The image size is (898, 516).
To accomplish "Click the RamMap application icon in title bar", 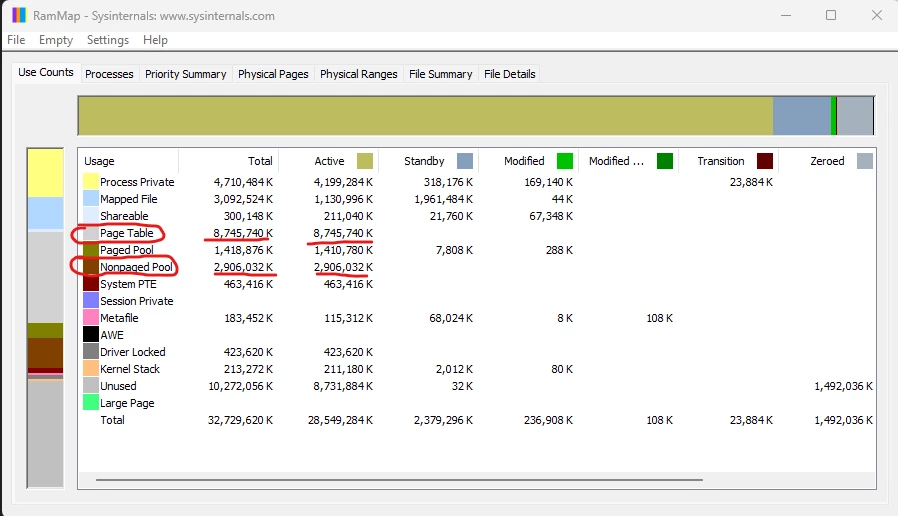I will point(19,15).
